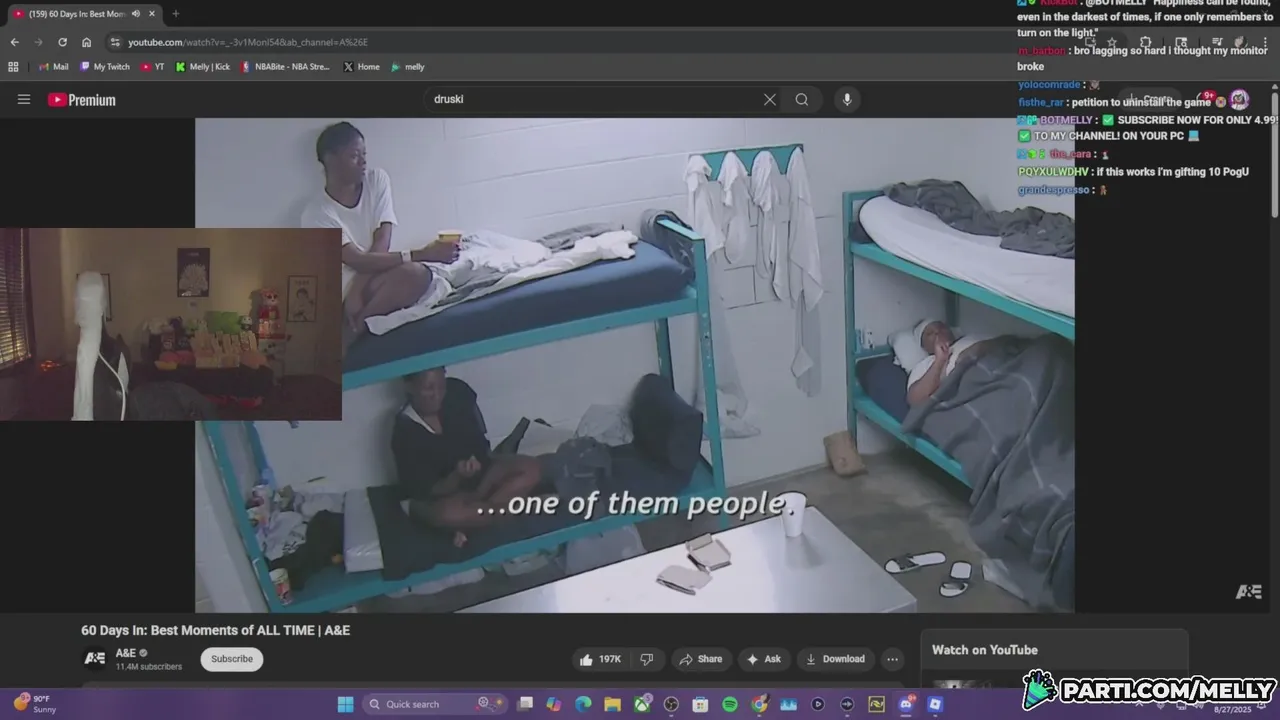Viewport: 1280px width, 720px height.
Task: Open Discord from taskbar
Action: pyautogui.click(x=906, y=704)
